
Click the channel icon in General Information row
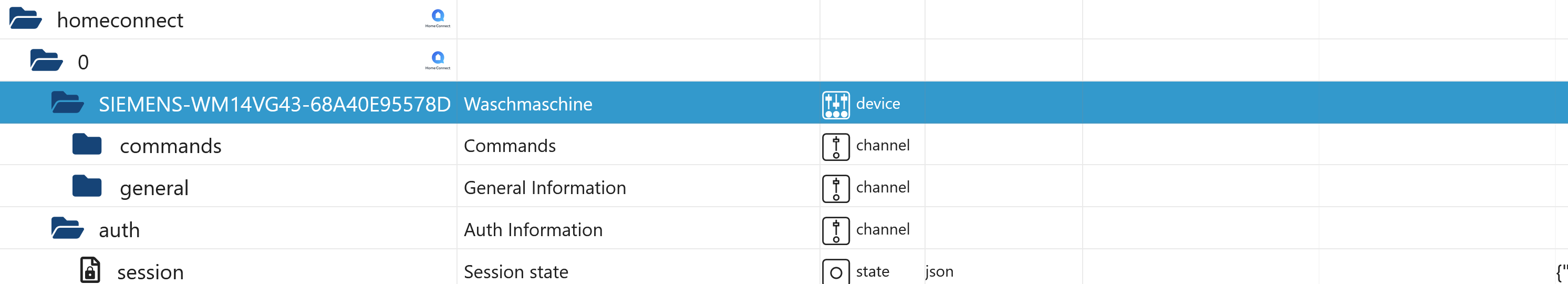pos(836,188)
